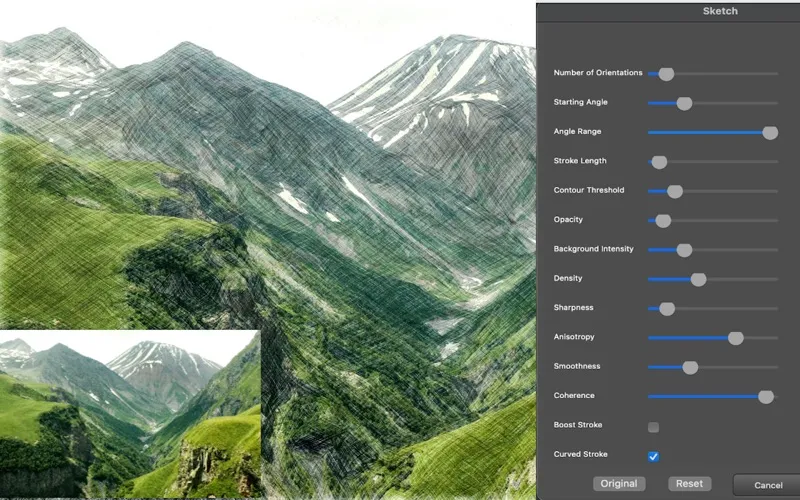Click the Original button
Viewport: 800px width, 500px height.
tap(619, 484)
